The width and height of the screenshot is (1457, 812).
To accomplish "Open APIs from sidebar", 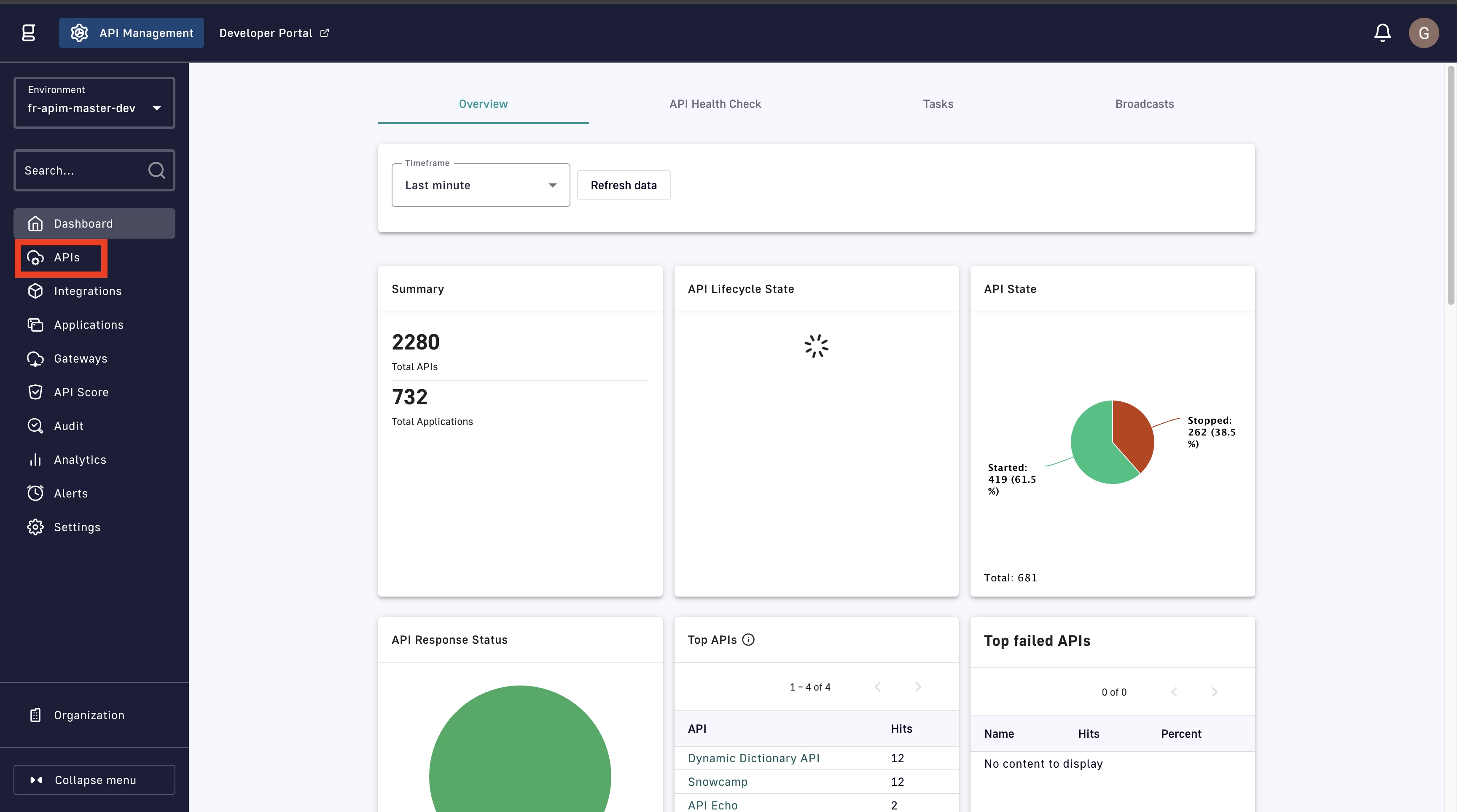I will 66,257.
